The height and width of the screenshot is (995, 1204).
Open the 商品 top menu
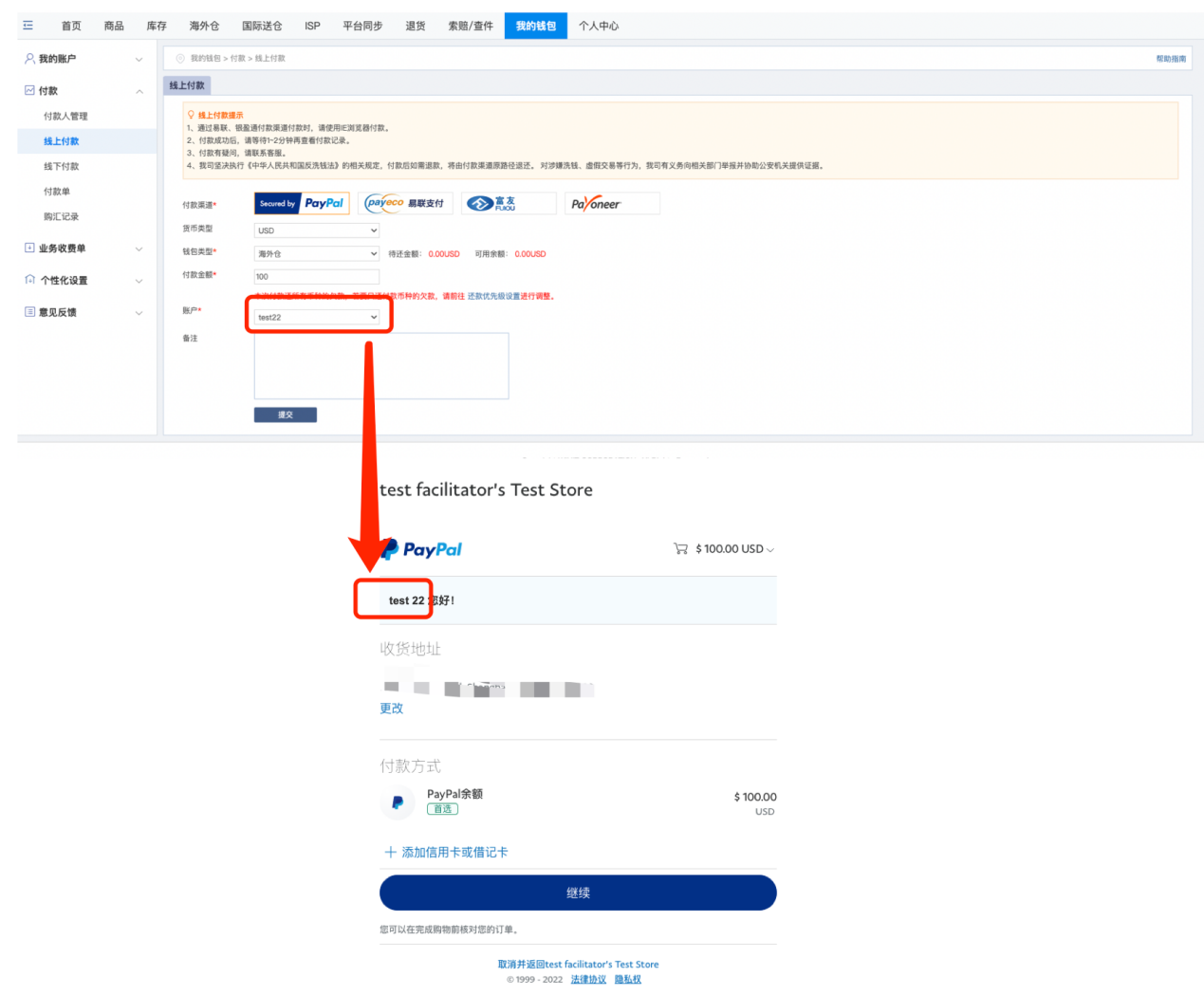114,27
